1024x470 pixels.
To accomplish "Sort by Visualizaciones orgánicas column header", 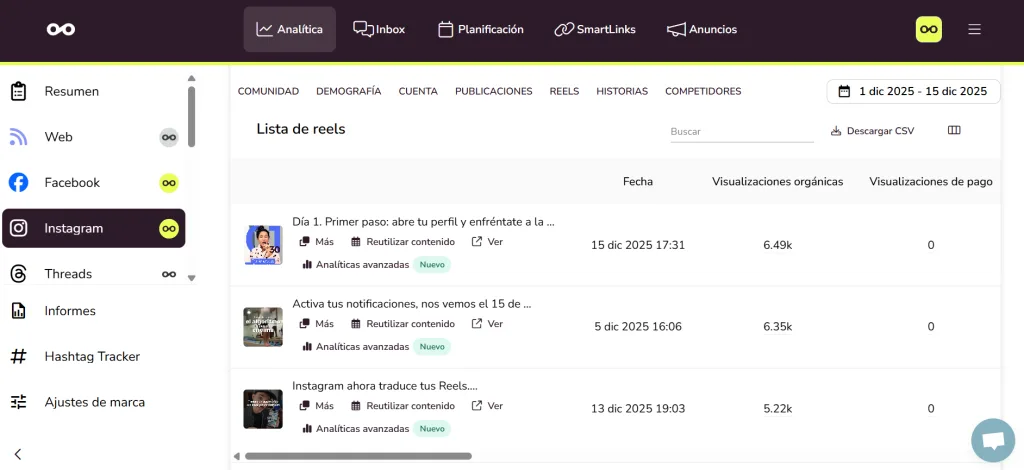I will click(x=777, y=181).
